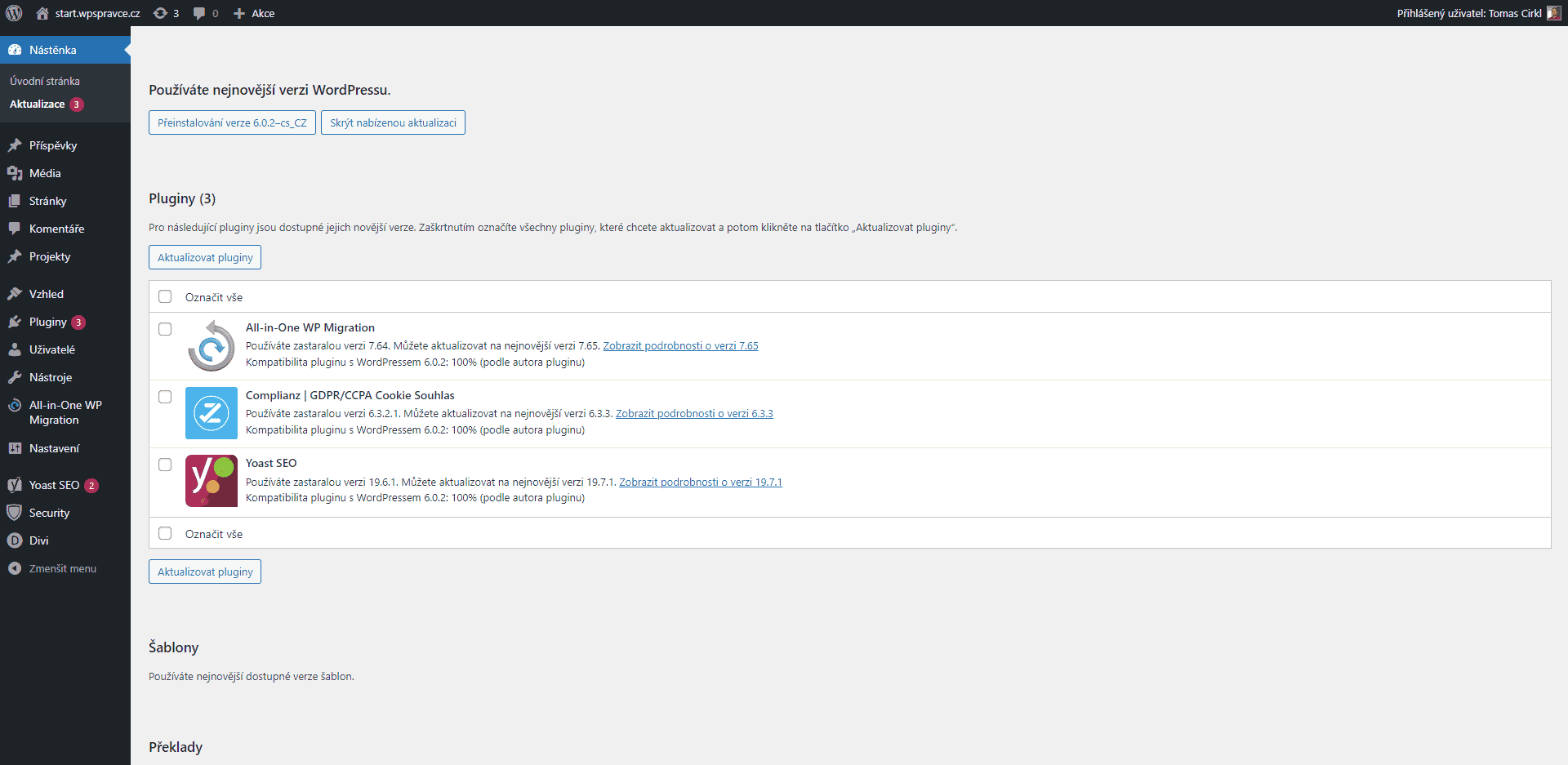The image size is (1568, 765).
Task: Select the All-in-One WP Migration checkbox
Action: (165, 329)
